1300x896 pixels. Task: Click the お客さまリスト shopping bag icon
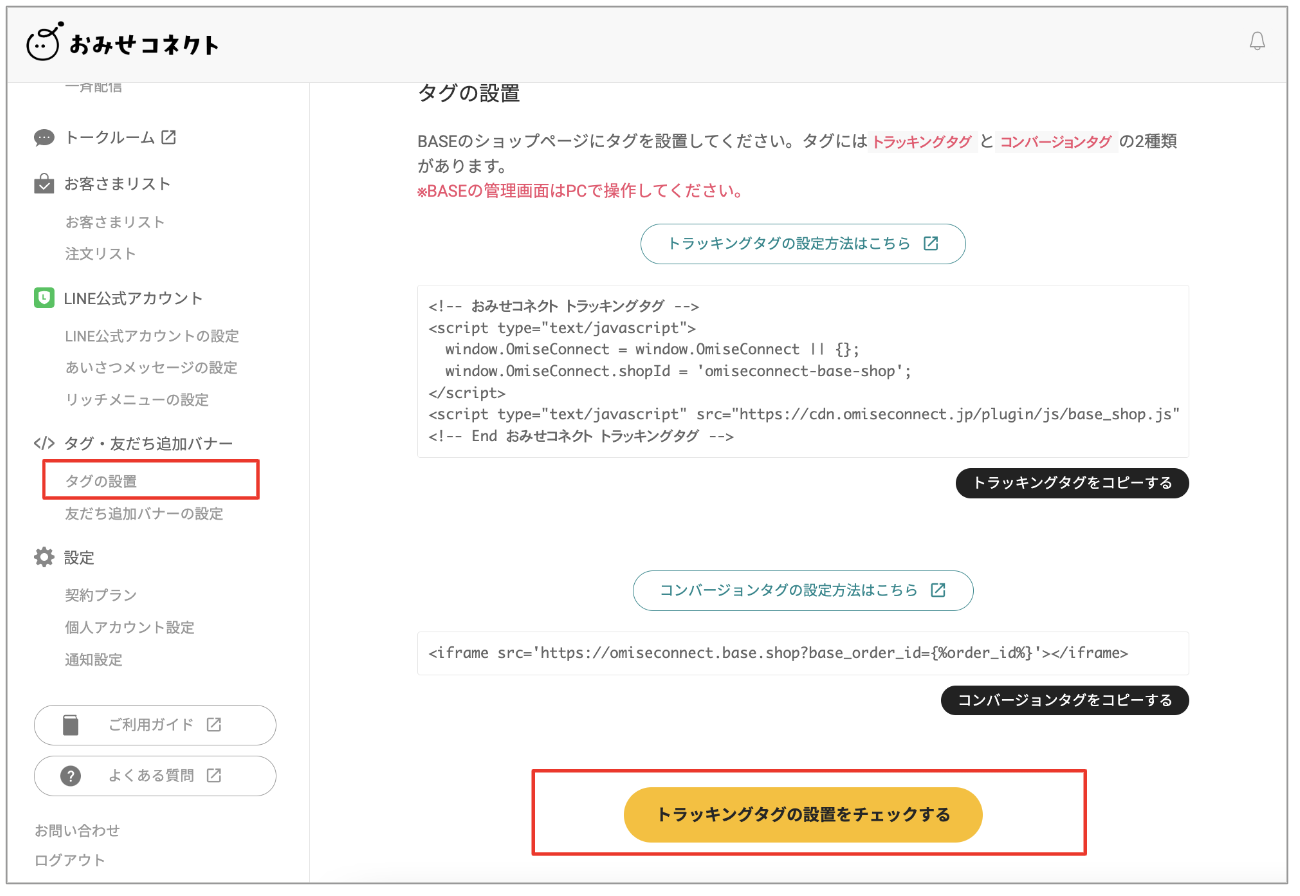pyautogui.click(x=44, y=184)
